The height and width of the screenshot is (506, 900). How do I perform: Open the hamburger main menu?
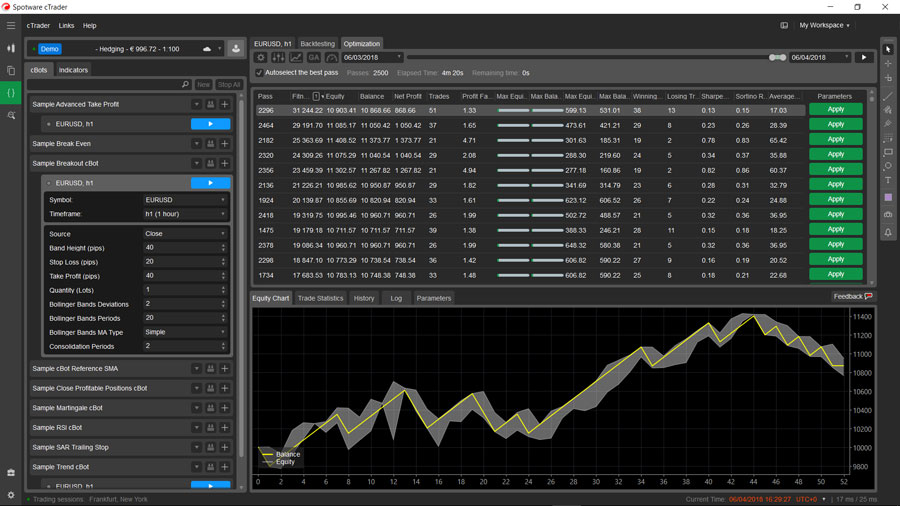[x=11, y=25]
